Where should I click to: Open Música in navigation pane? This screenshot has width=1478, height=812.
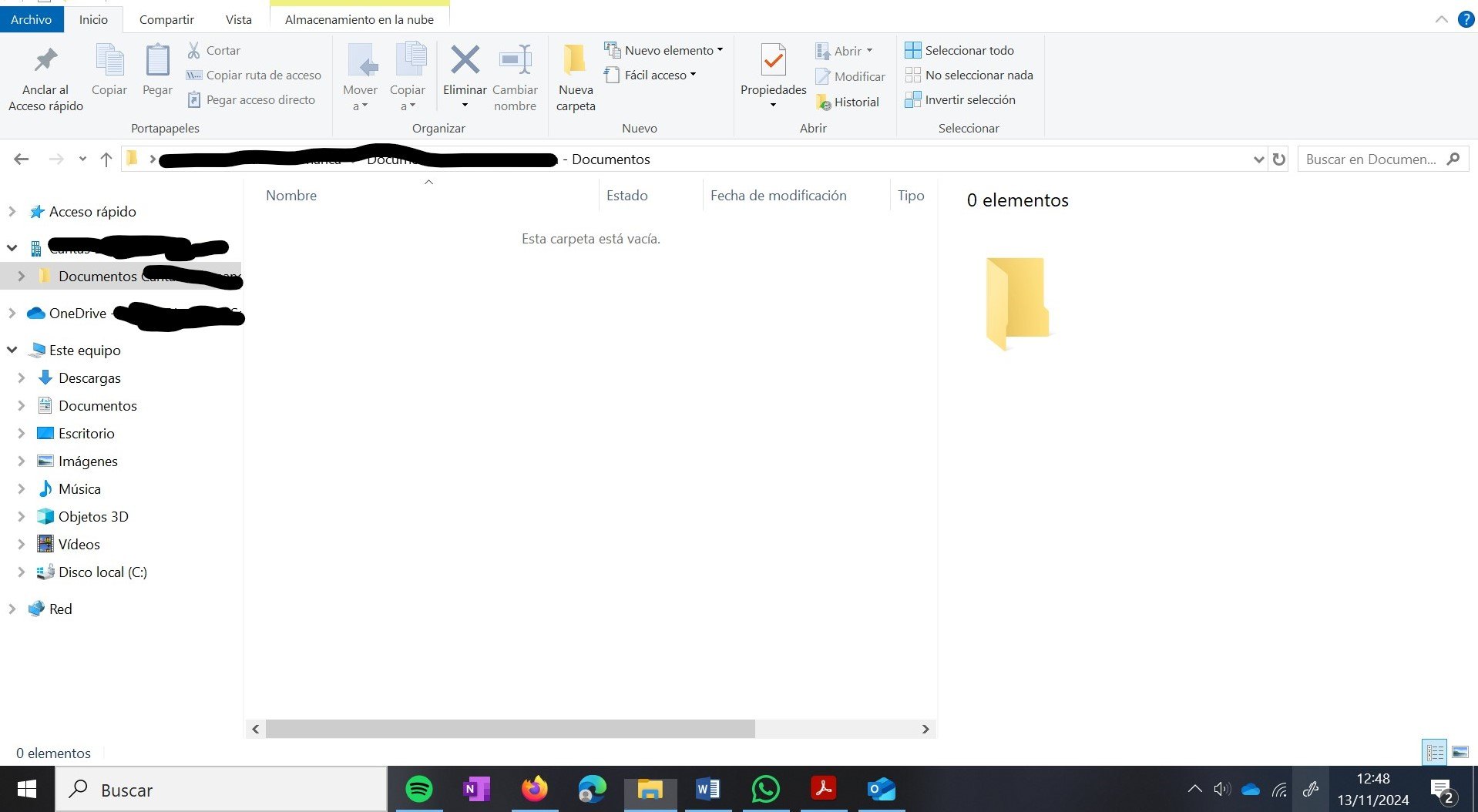click(x=79, y=489)
